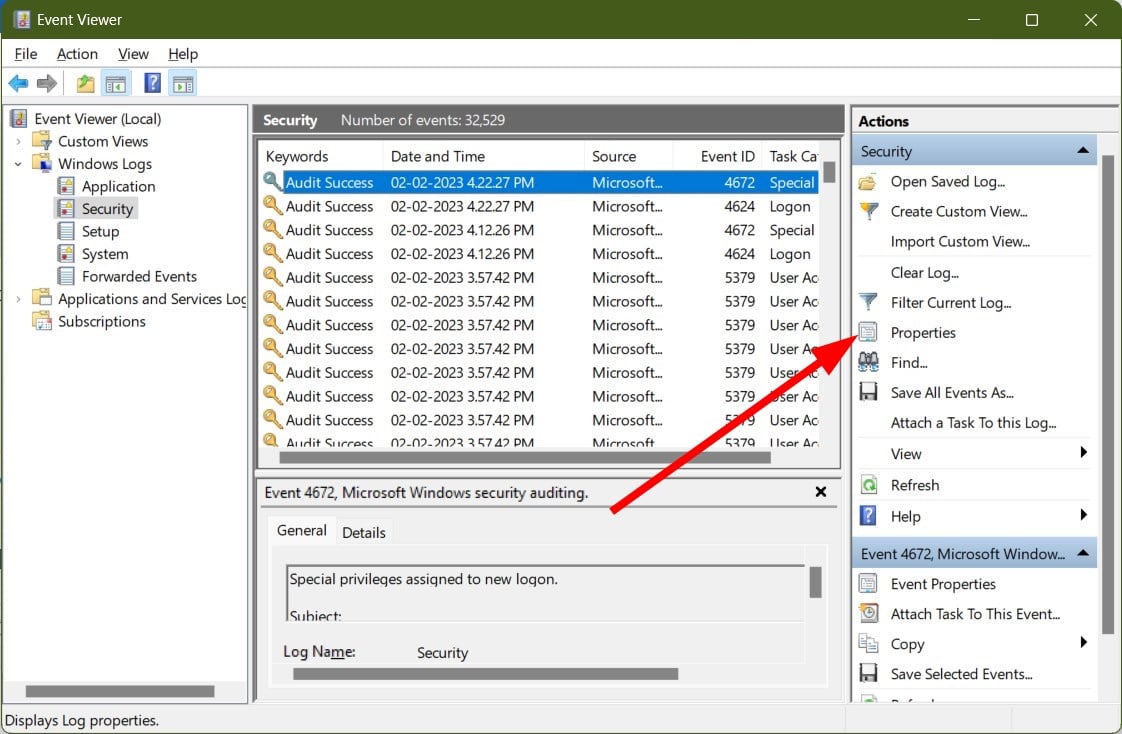Viewport: 1122px width, 734px height.
Task: Open the Copy submenu arrow in Actions
Action: click(1083, 642)
